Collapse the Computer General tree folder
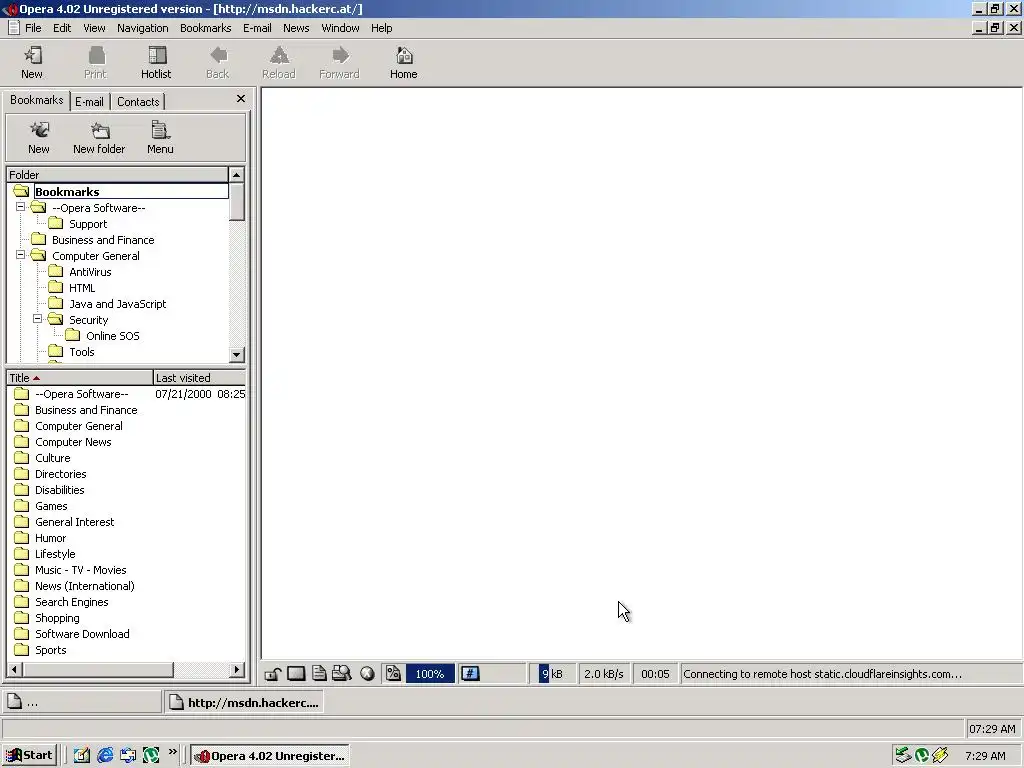This screenshot has height=768, width=1024. click(21, 255)
